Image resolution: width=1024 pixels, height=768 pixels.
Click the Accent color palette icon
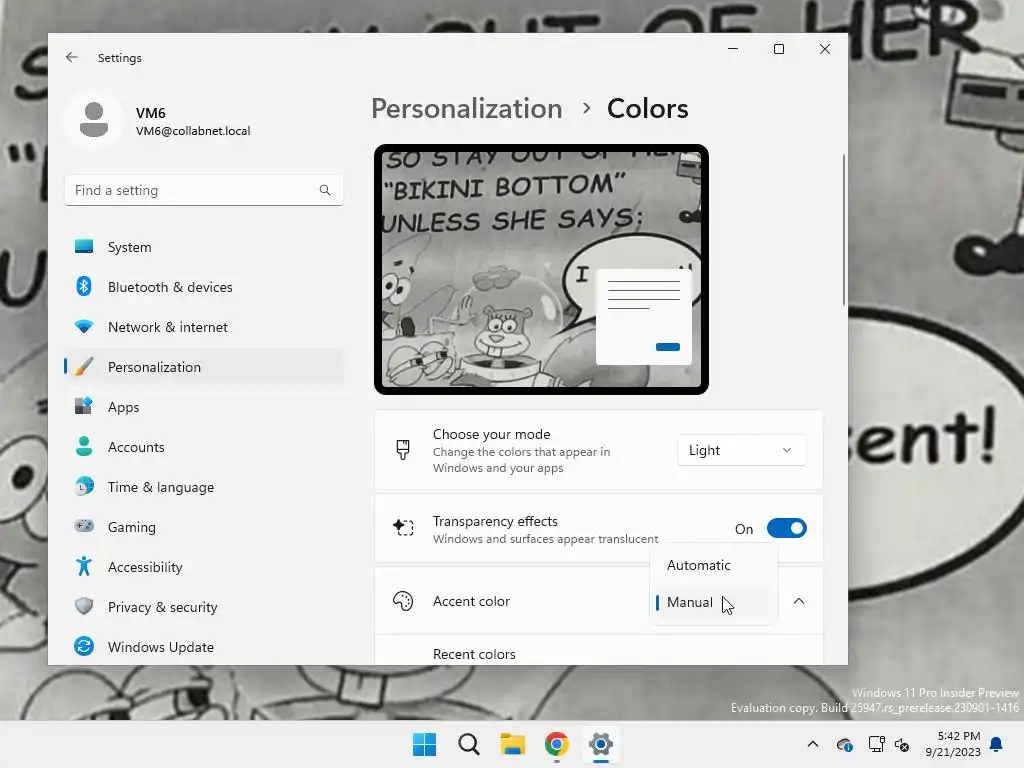pyautogui.click(x=403, y=601)
